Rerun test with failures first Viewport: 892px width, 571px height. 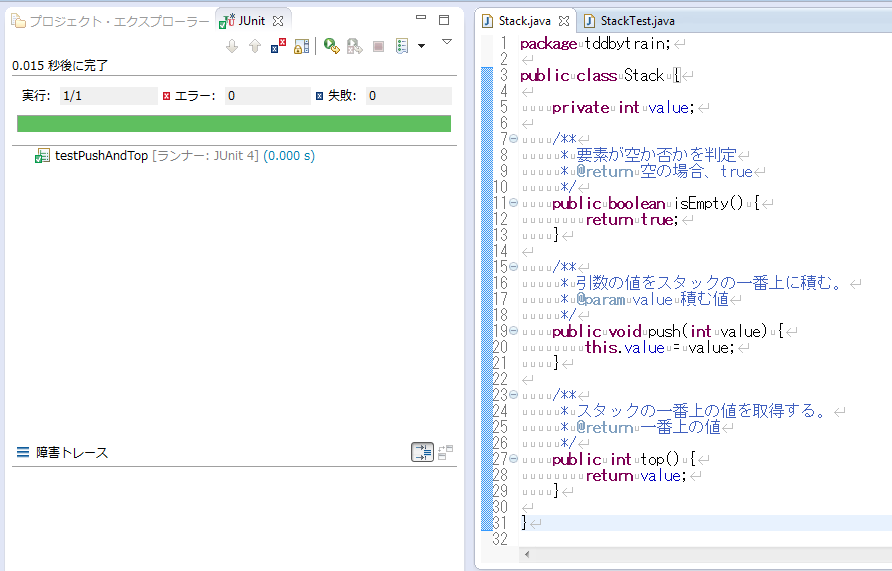point(355,46)
